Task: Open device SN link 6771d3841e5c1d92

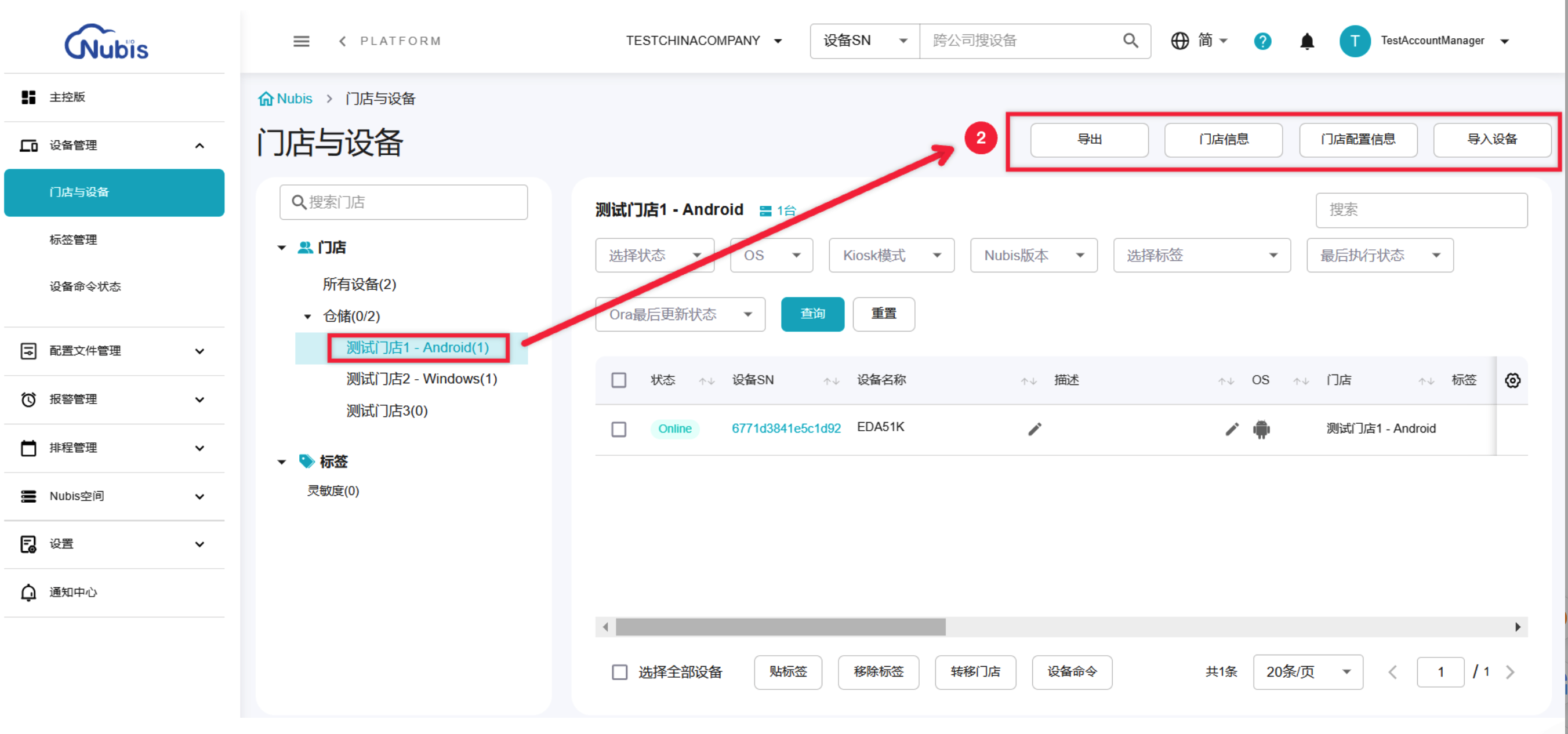Action: click(x=786, y=428)
